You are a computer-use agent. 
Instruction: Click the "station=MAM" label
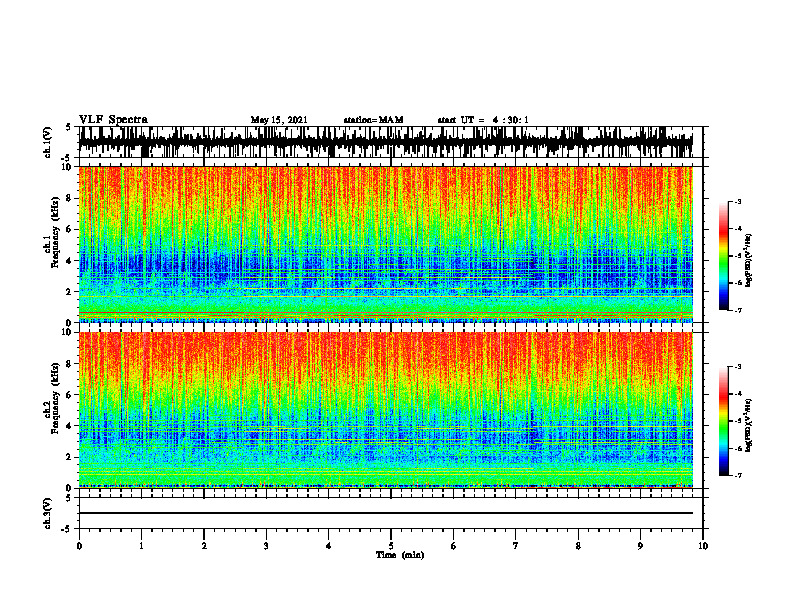pyautogui.click(x=373, y=120)
